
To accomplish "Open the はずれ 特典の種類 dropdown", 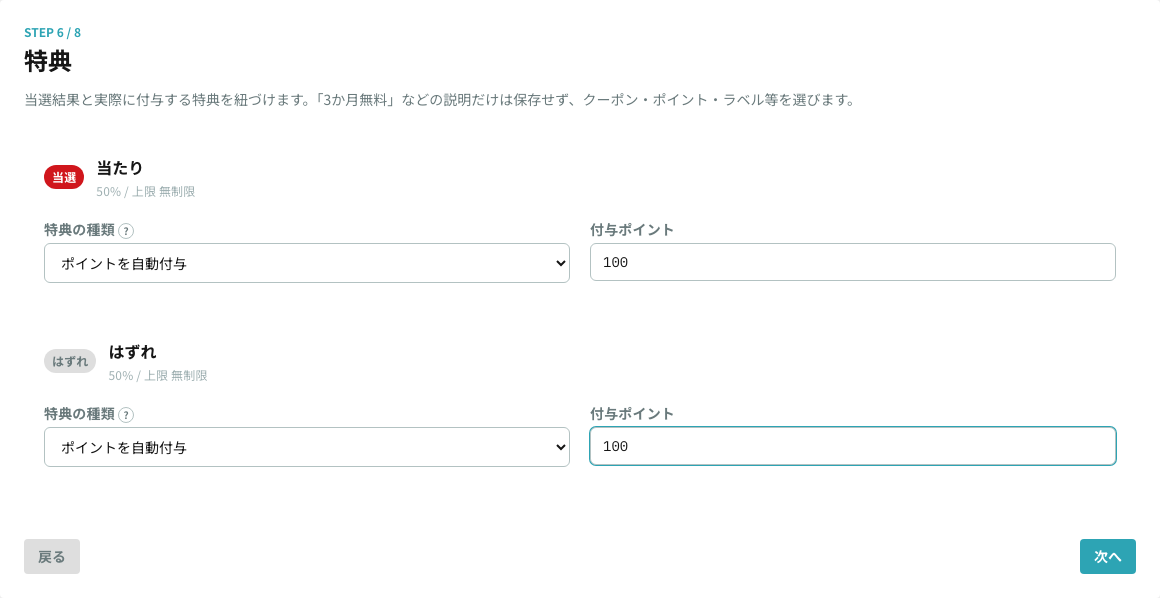I will coord(307,447).
